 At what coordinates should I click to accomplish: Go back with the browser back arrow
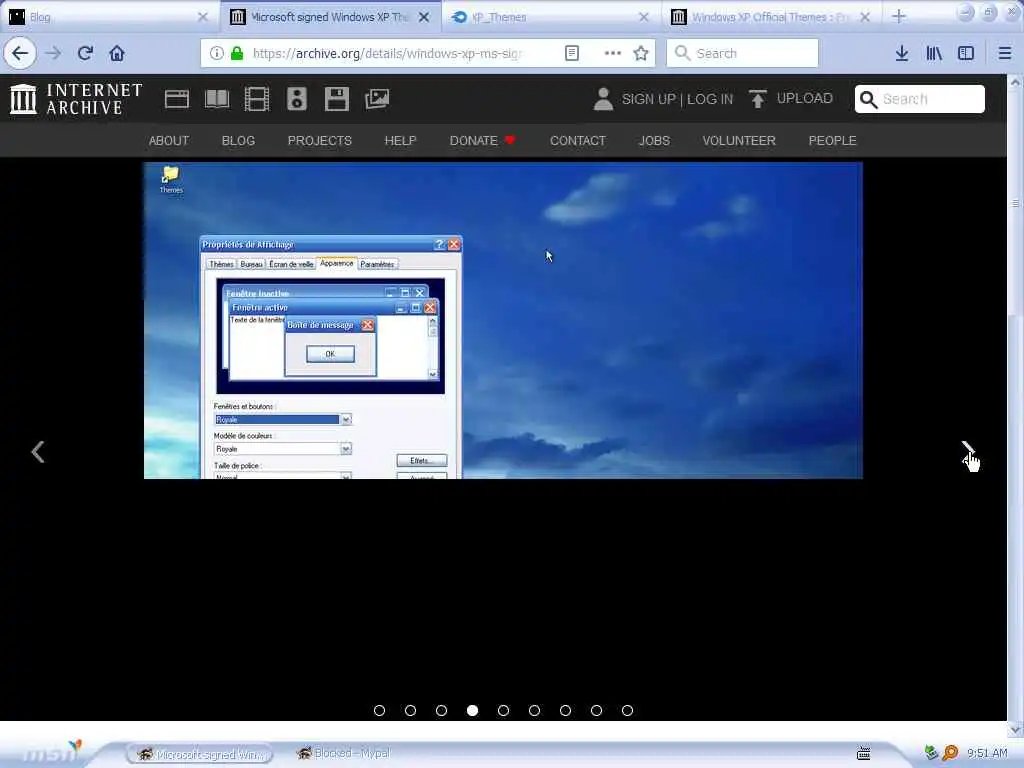pyautogui.click(x=20, y=54)
